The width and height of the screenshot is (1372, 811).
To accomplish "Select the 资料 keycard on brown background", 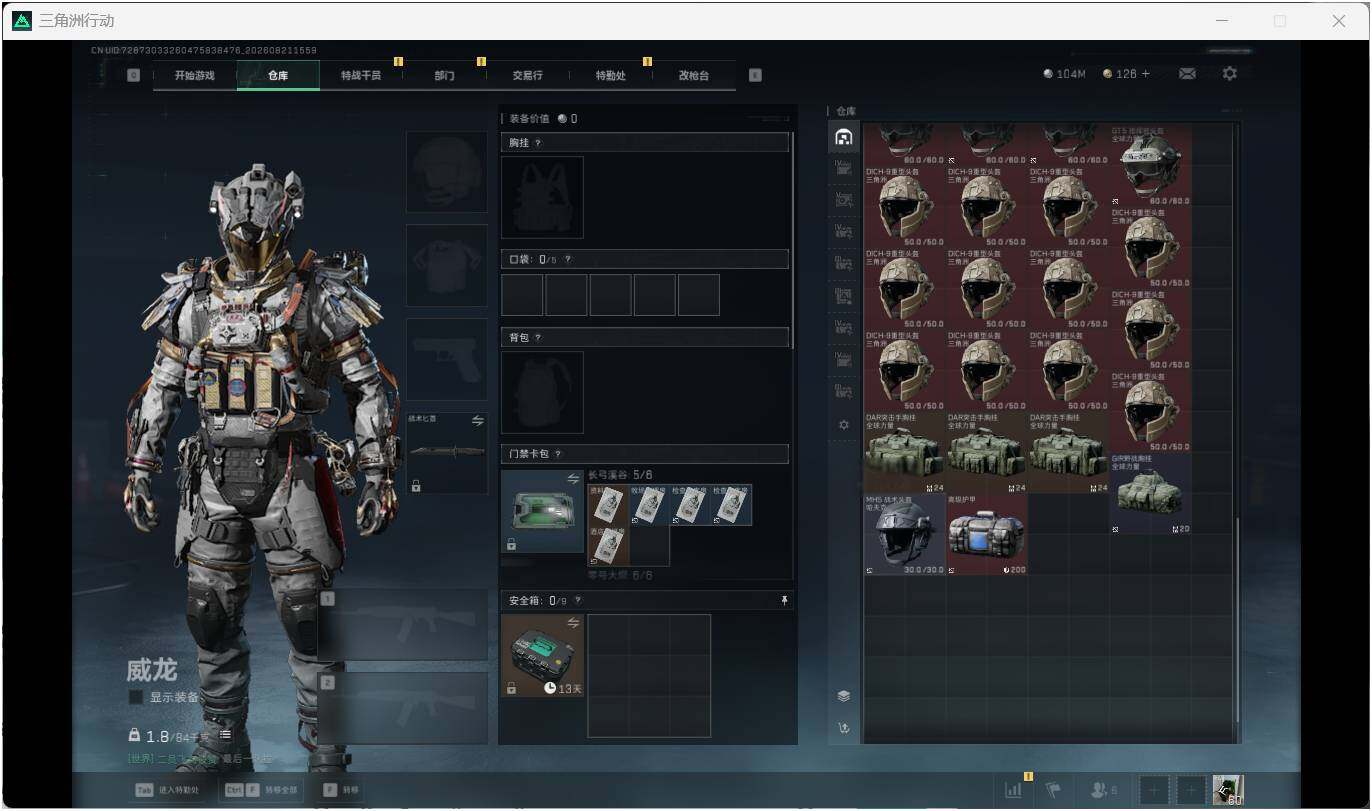I will coord(607,505).
